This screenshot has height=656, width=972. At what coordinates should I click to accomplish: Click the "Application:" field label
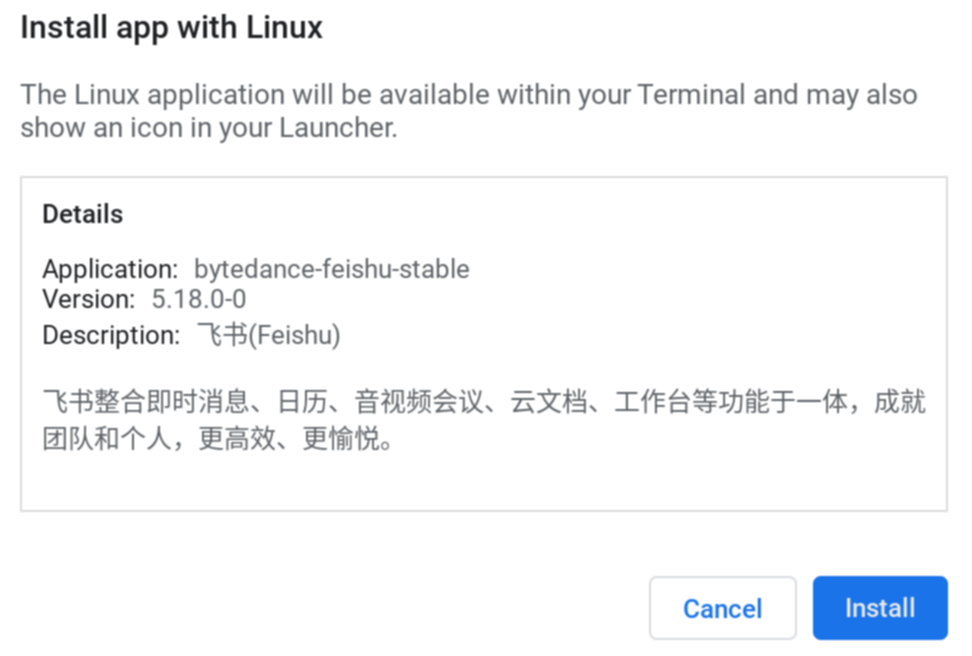point(109,269)
